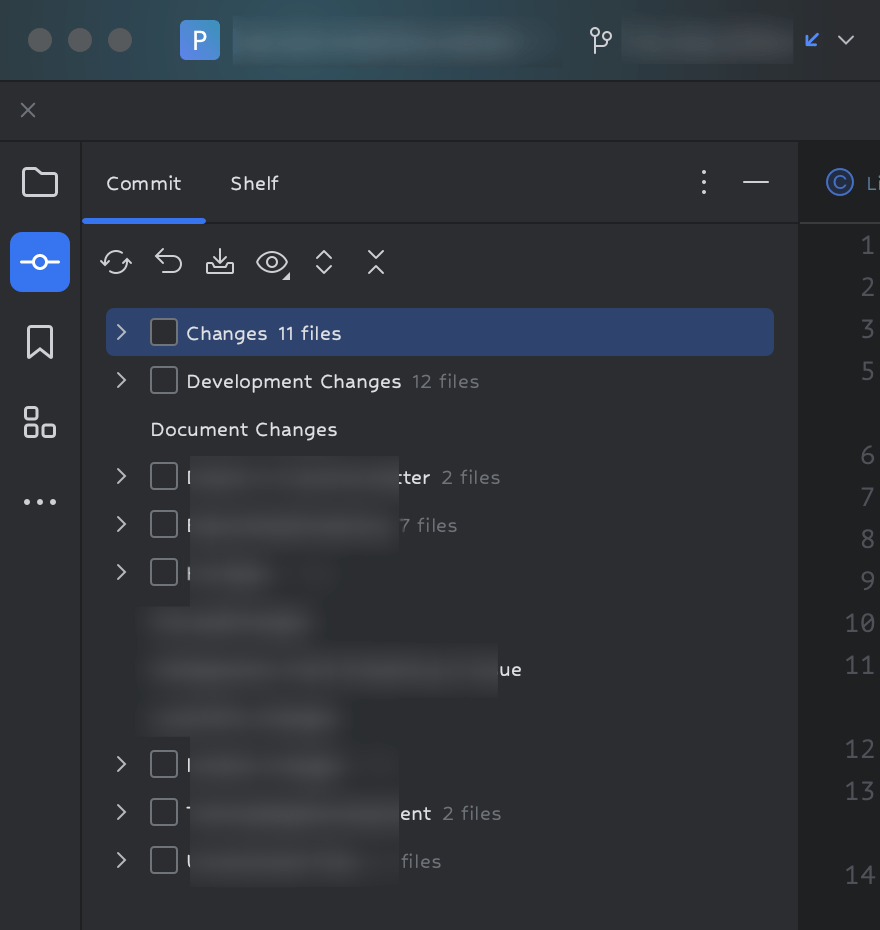Refresh the changes list with the refresh icon
The height and width of the screenshot is (930, 880).
coord(116,262)
